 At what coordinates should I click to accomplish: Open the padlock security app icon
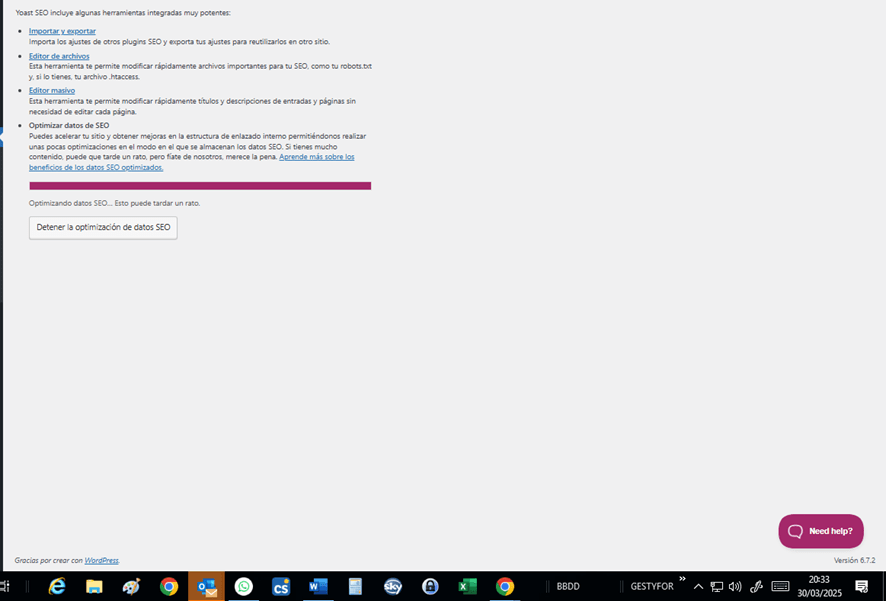pos(430,586)
